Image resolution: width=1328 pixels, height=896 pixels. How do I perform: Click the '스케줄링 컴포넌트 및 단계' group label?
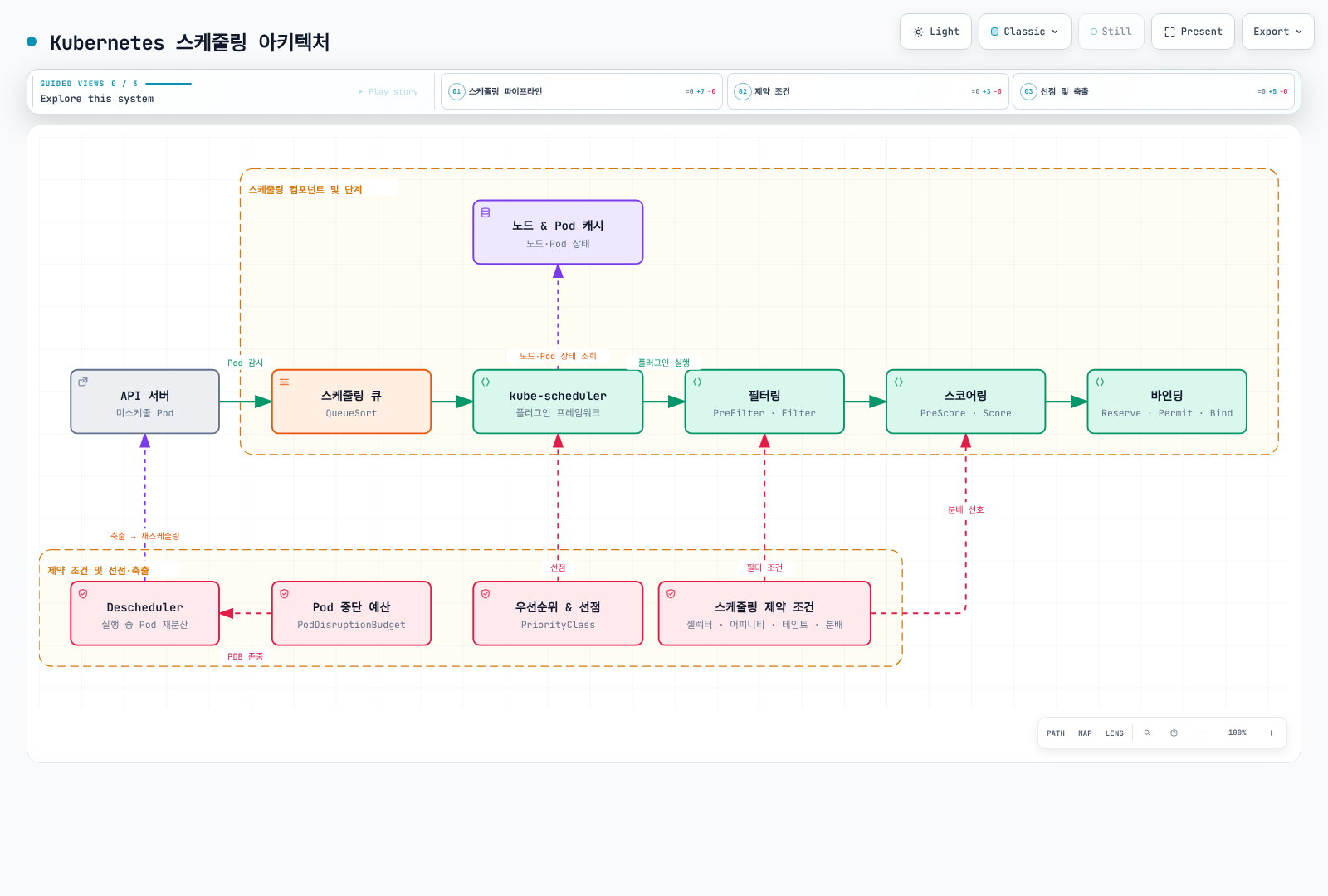[x=305, y=190]
